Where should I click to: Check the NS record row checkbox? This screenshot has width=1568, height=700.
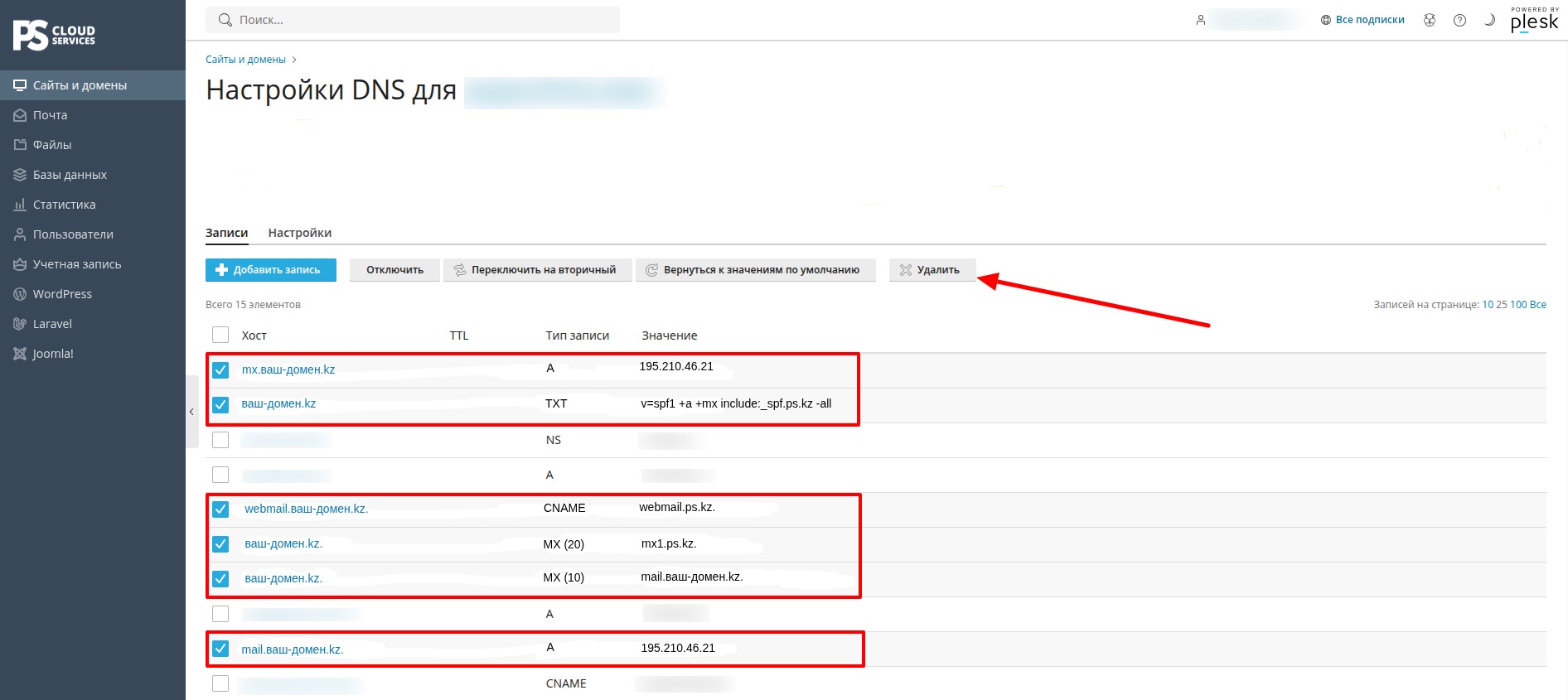click(x=220, y=440)
